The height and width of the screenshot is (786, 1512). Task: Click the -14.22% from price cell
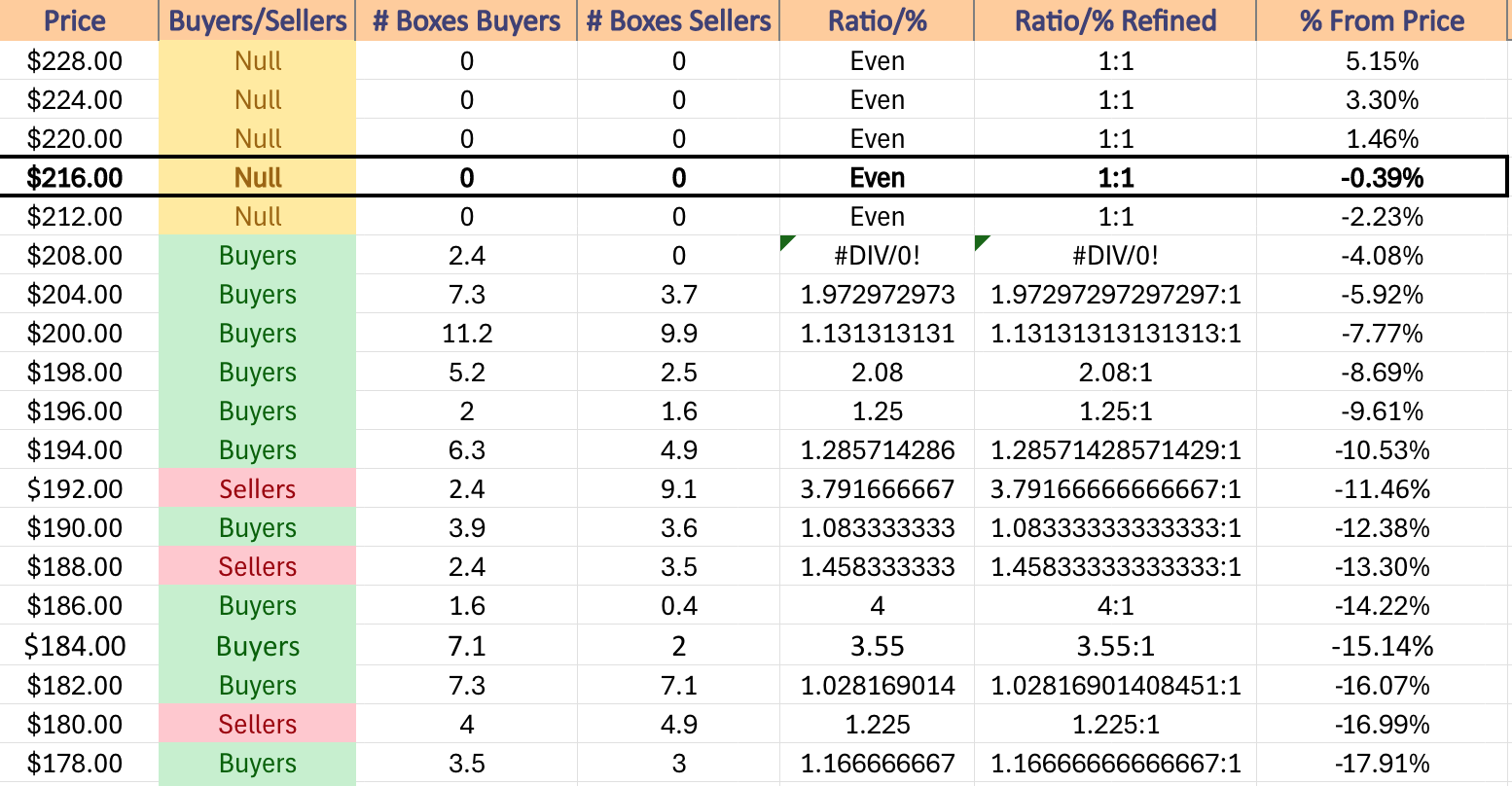click(1384, 606)
